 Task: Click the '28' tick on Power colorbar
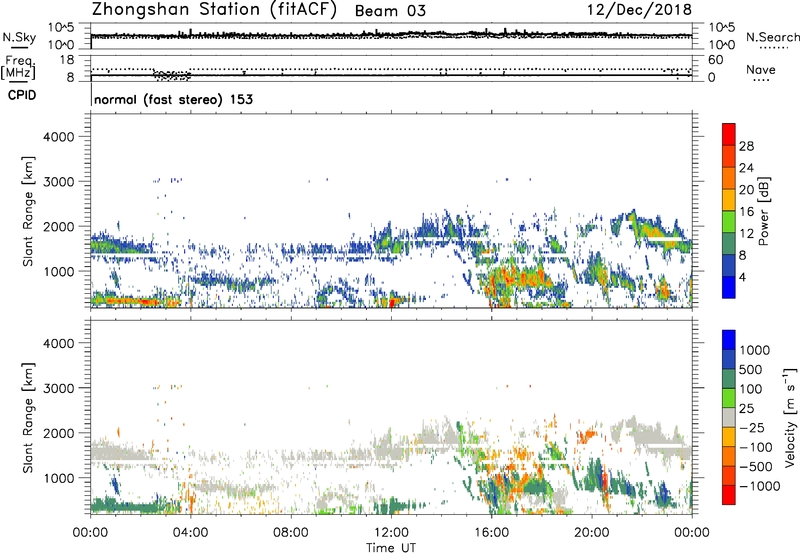746,146
